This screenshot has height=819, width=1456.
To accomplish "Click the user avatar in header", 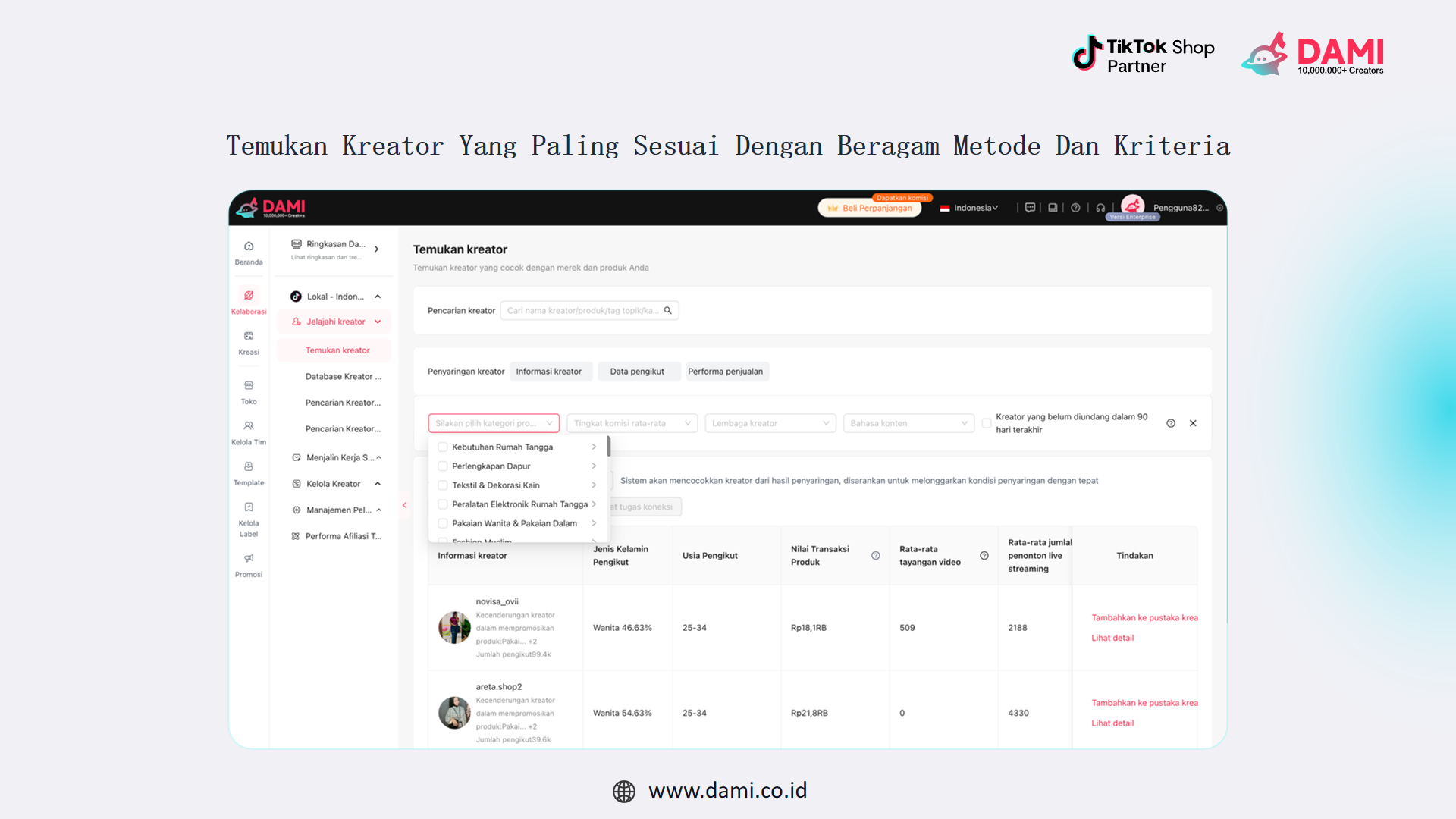I will click(1133, 206).
